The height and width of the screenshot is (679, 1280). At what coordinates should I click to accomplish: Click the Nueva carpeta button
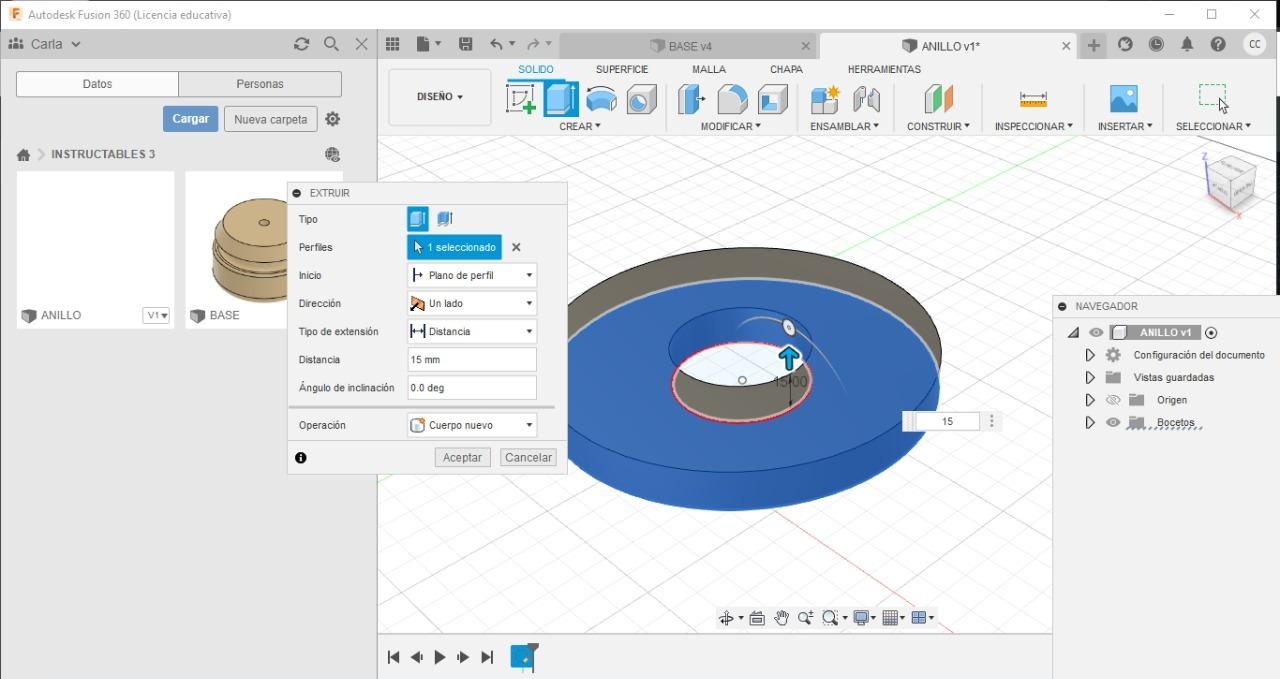click(x=270, y=119)
